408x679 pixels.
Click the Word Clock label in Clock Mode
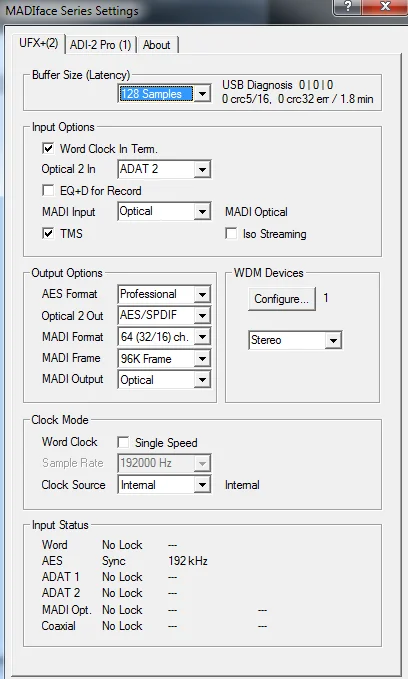70,442
